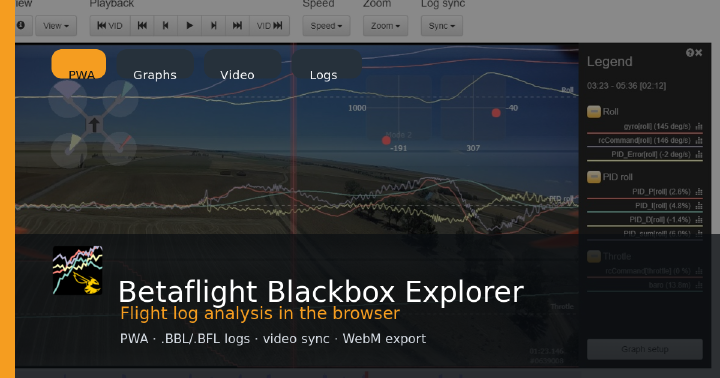Screen dimensions: 720x378
Task: Open analyser icon beside PID_P[roll]
Action: [x=699, y=192]
